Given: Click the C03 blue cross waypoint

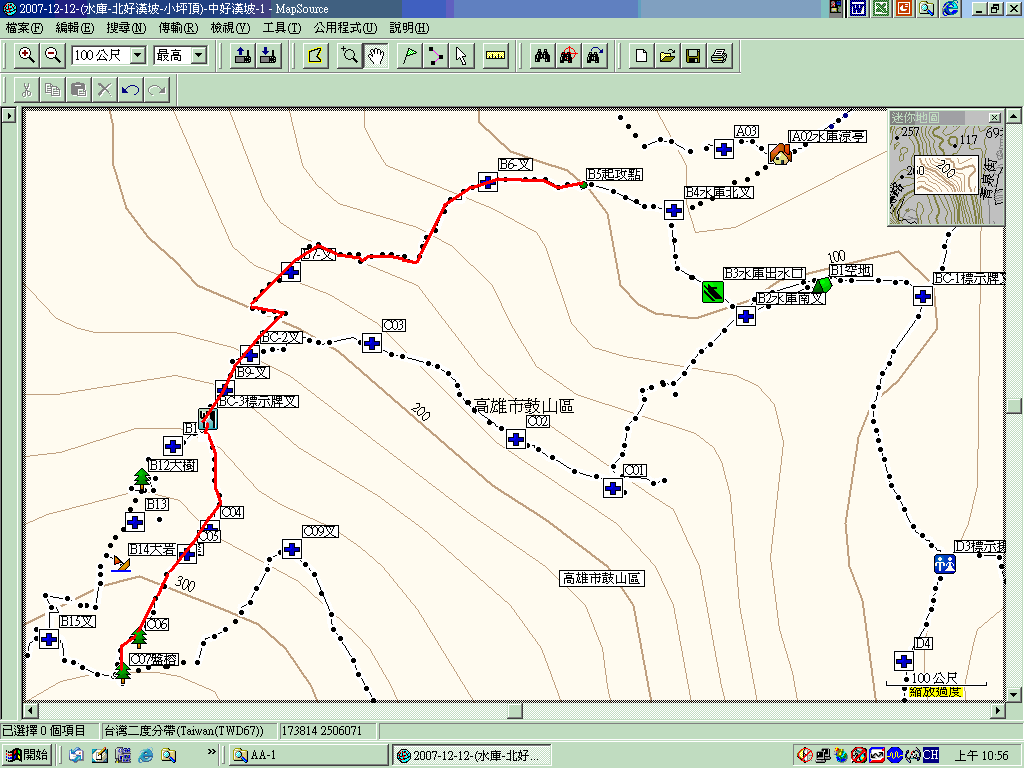Looking at the screenshot, I should point(372,343).
